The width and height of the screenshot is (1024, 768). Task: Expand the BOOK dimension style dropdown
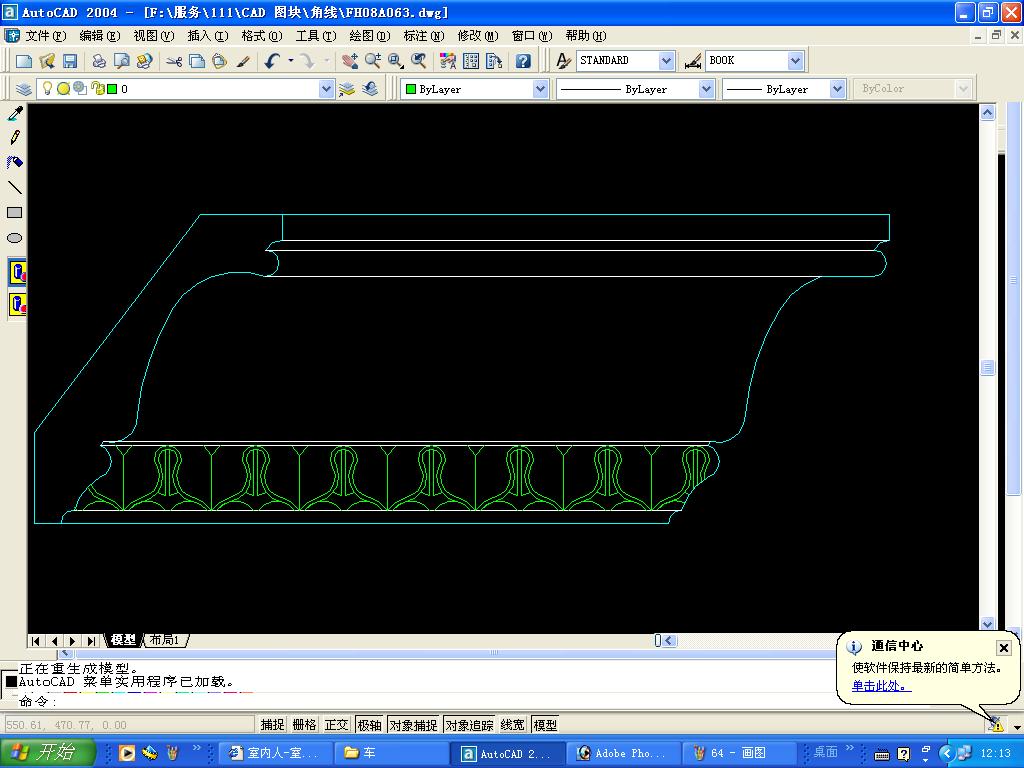(x=795, y=61)
